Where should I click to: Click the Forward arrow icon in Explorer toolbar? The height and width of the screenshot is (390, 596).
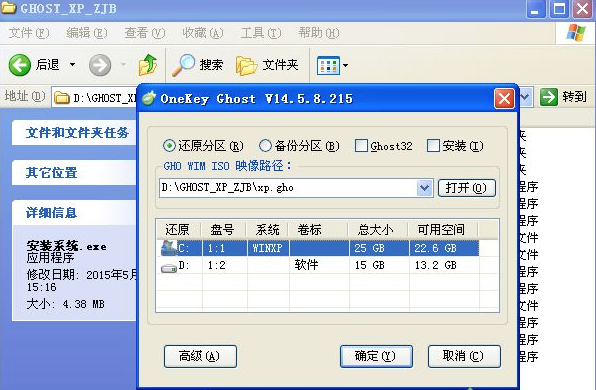[x=100, y=65]
